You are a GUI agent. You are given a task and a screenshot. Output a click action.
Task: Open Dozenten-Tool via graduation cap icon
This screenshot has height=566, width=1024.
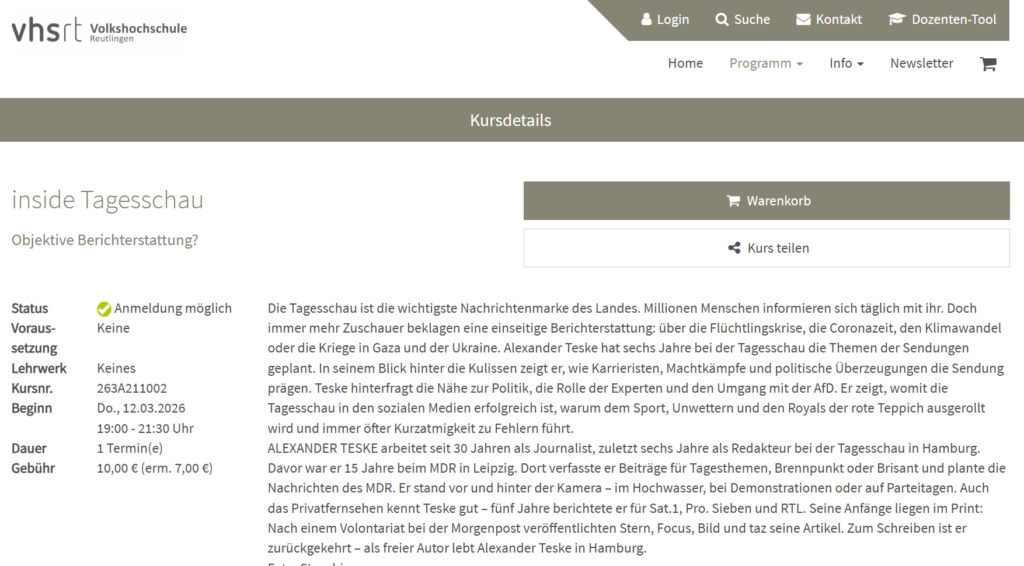click(896, 20)
